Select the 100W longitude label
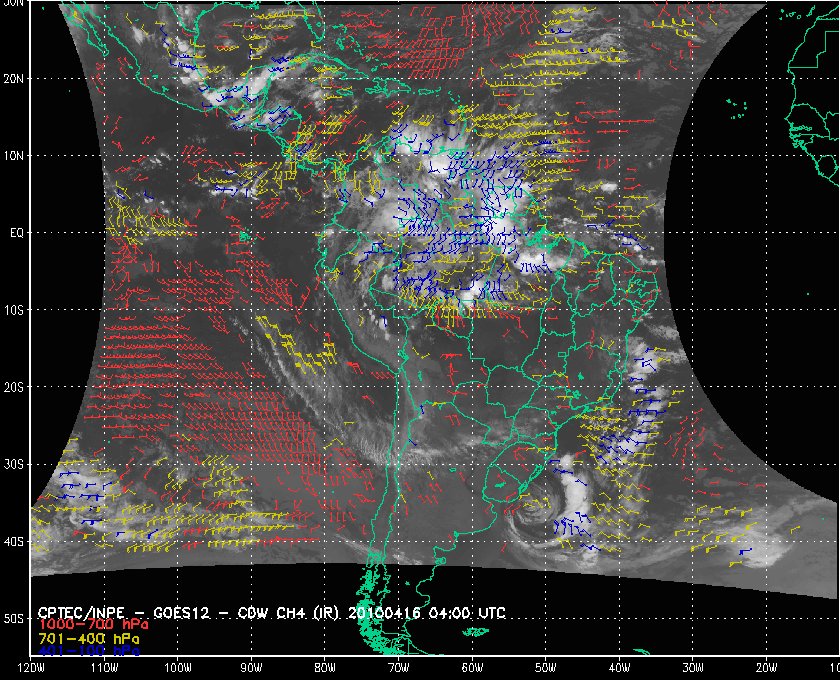The height and width of the screenshot is (680, 840). click(x=177, y=668)
